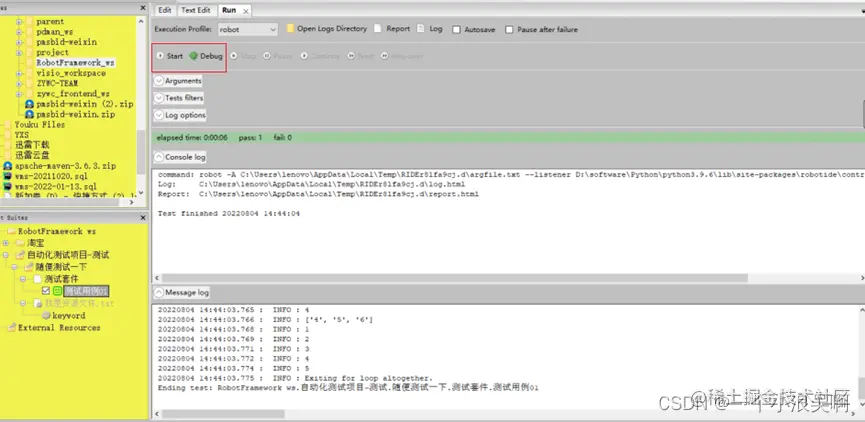The width and height of the screenshot is (865, 422).
Task: Select the wms-20211020.sql file icon
Action: point(8,176)
